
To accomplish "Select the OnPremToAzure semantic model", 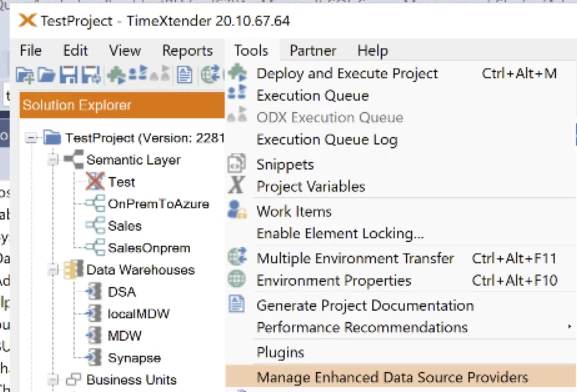I will point(158,204).
